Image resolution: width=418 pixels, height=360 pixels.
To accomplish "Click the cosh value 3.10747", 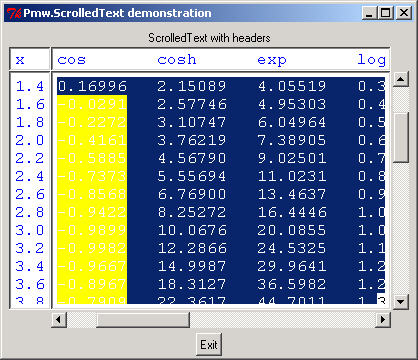I will 192,122.
